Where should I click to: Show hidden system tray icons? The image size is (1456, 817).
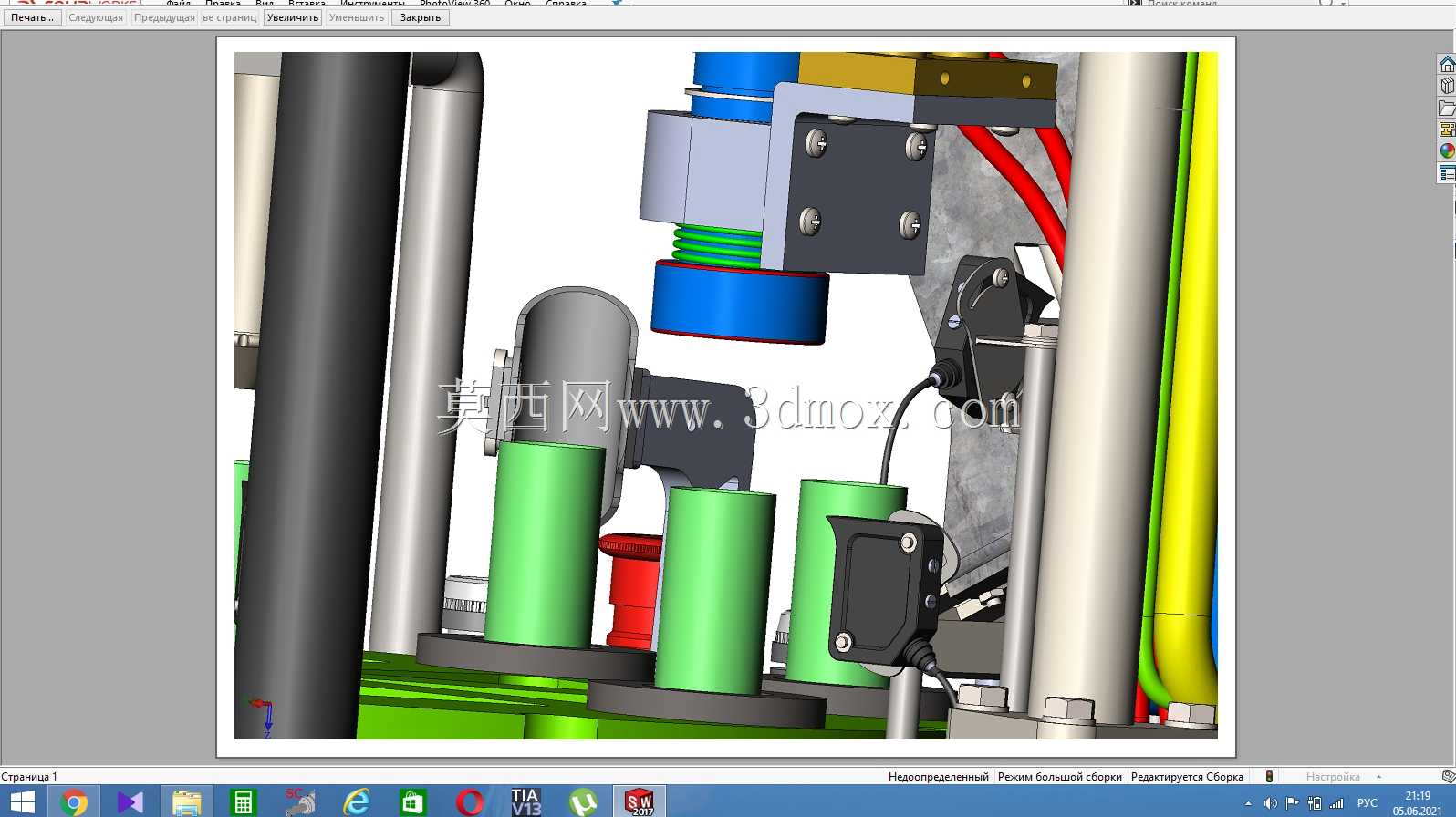1248,803
